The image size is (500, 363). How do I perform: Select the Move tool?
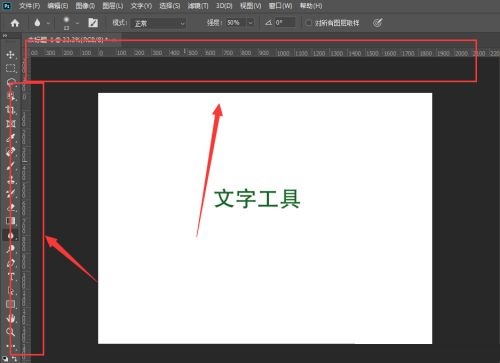(x=10, y=54)
